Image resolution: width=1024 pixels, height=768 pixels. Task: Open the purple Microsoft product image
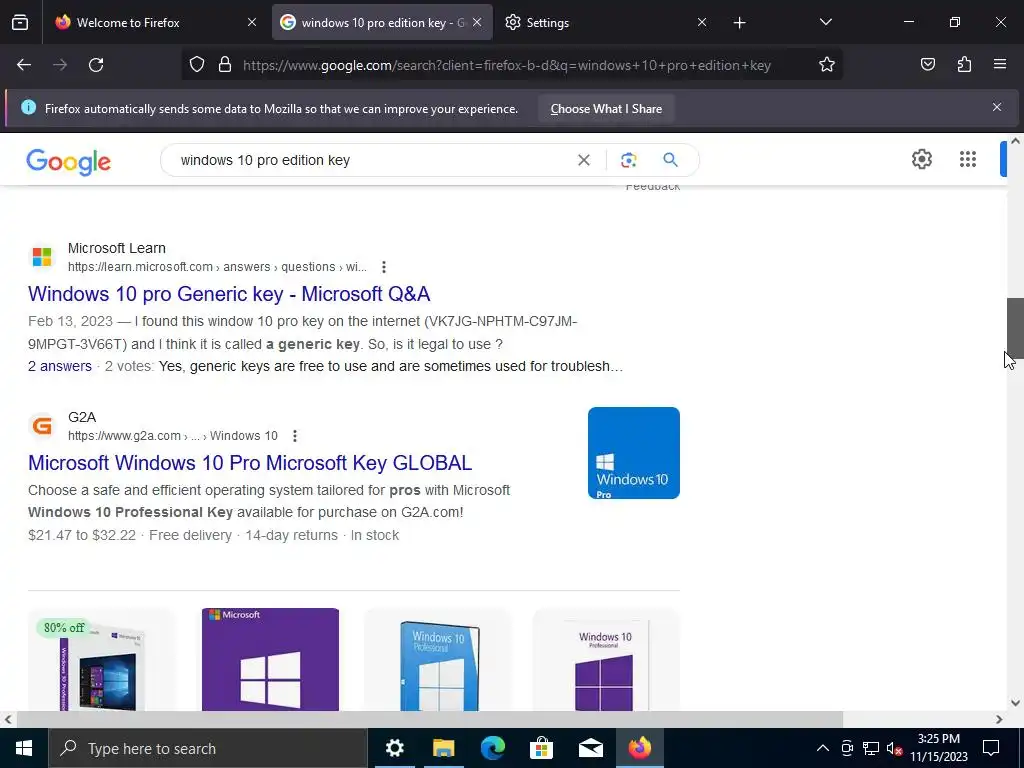click(x=270, y=660)
